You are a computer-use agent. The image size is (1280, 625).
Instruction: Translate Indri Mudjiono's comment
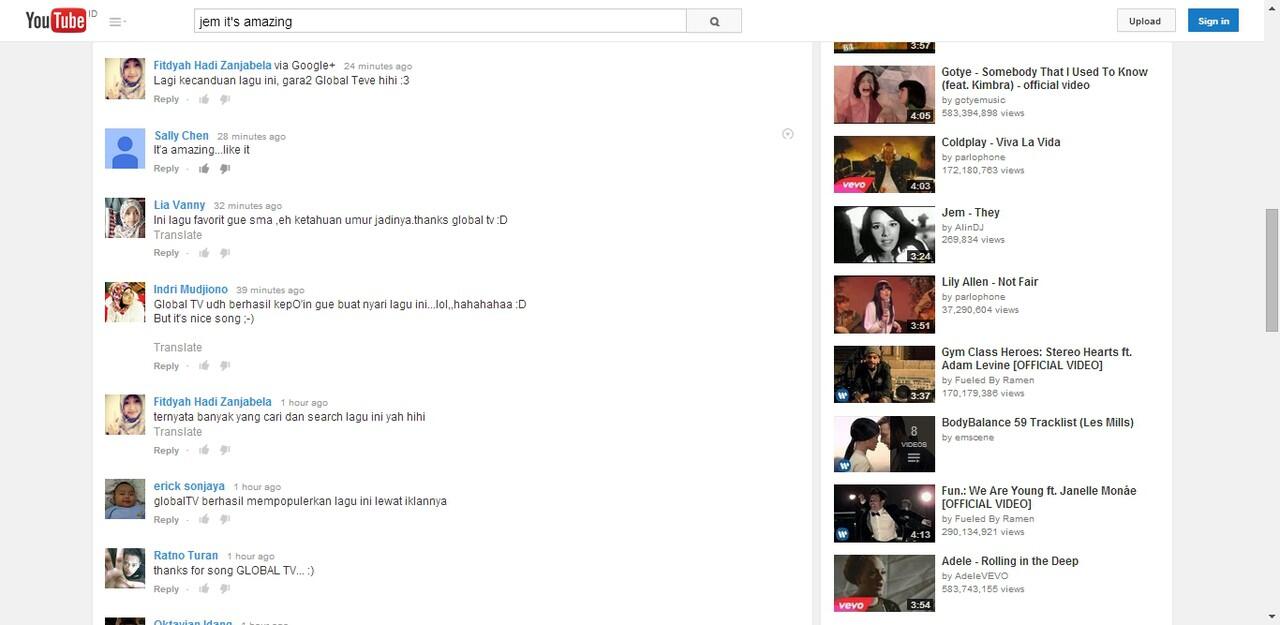coord(178,348)
